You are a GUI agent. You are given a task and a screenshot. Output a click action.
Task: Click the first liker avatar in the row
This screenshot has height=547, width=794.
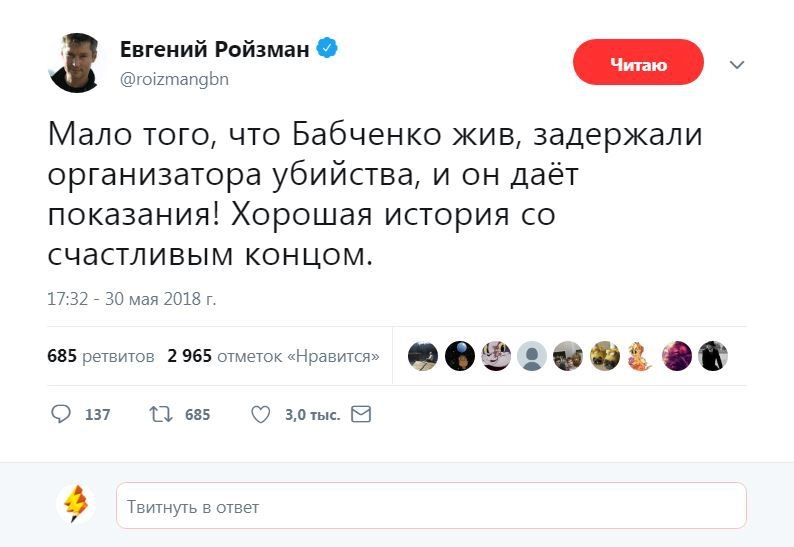(x=424, y=356)
